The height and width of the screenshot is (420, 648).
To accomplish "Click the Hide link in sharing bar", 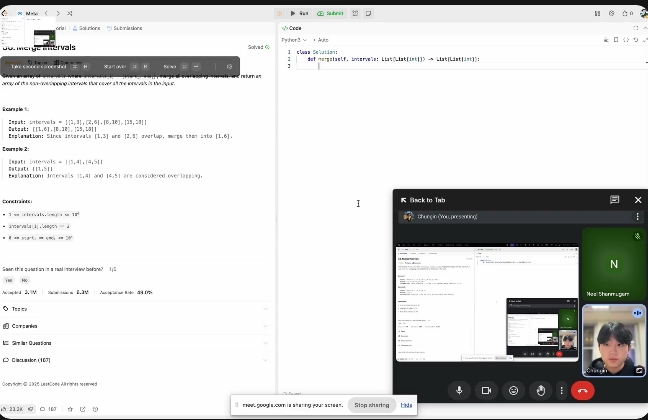I will point(406,405).
